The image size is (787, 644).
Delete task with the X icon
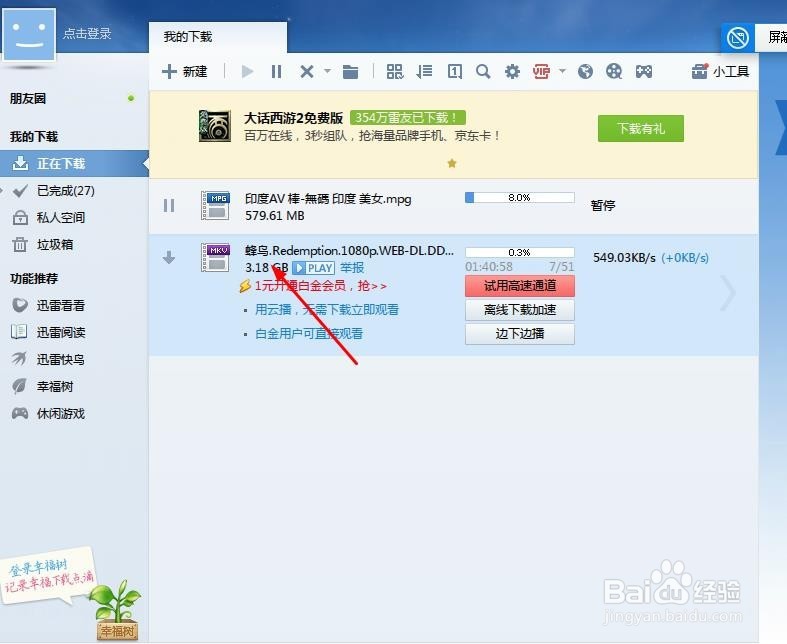click(x=307, y=71)
